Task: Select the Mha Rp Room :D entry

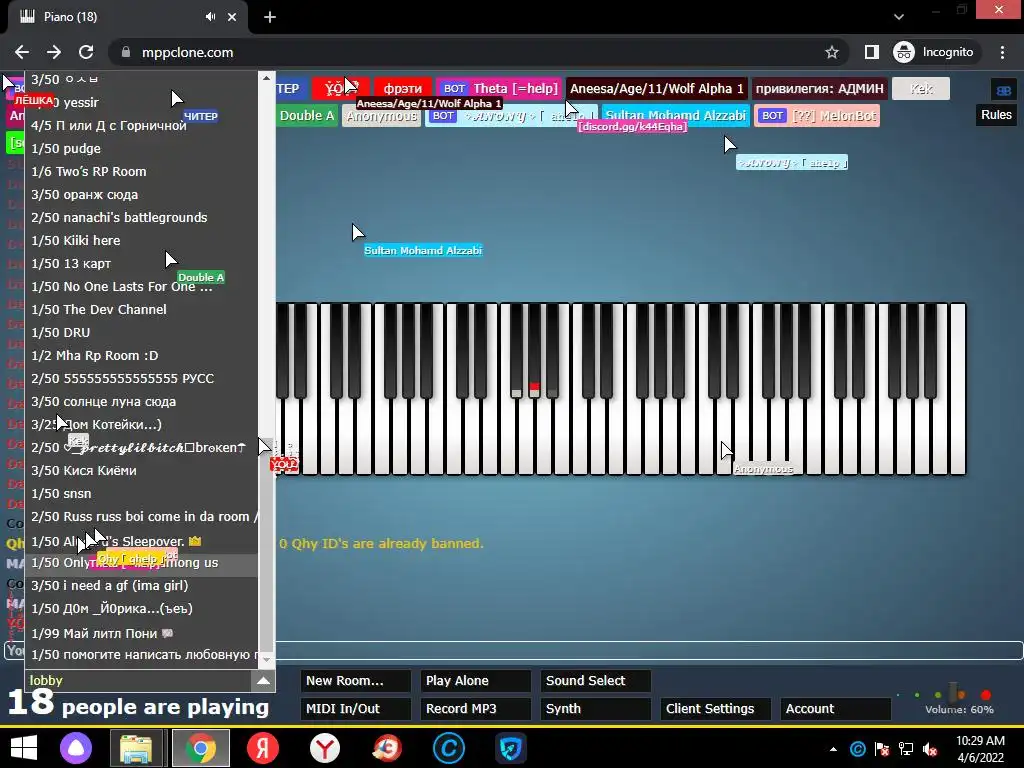Action: click(141, 355)
